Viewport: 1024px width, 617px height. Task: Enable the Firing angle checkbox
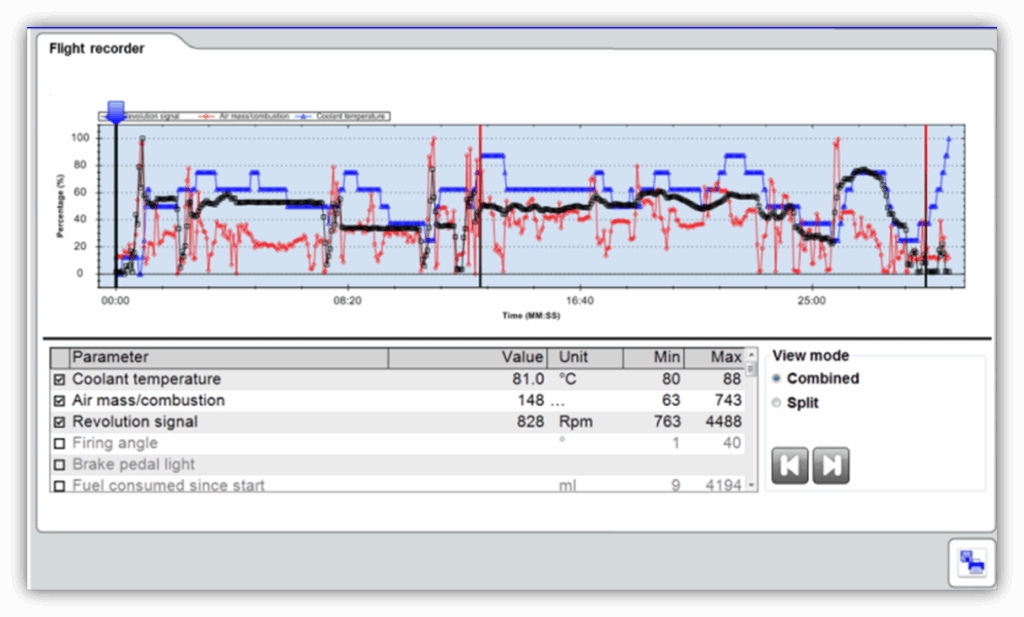click(59, 443)
